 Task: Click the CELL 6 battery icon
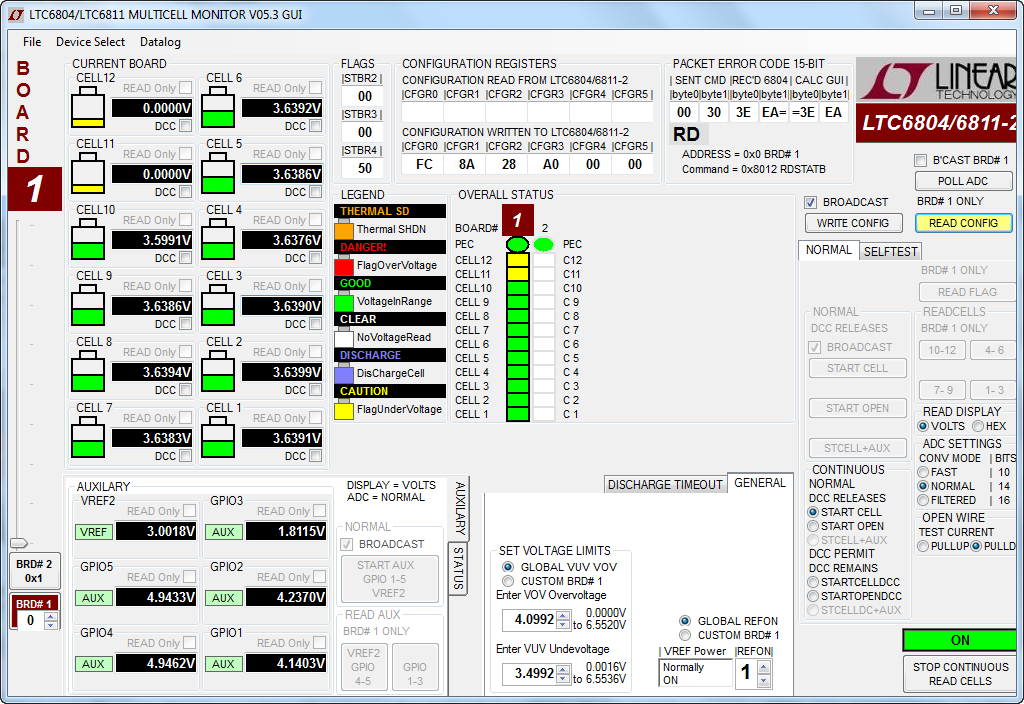(x=217, y=107)
